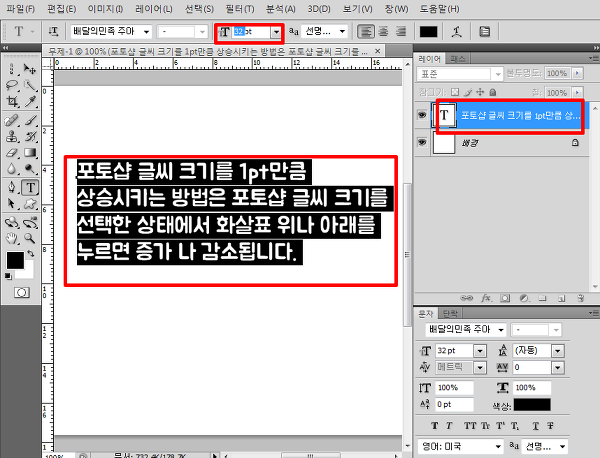Select the Move tool
Image resolution: width=600 pixels, height=458 pixels.
point(30,69)
